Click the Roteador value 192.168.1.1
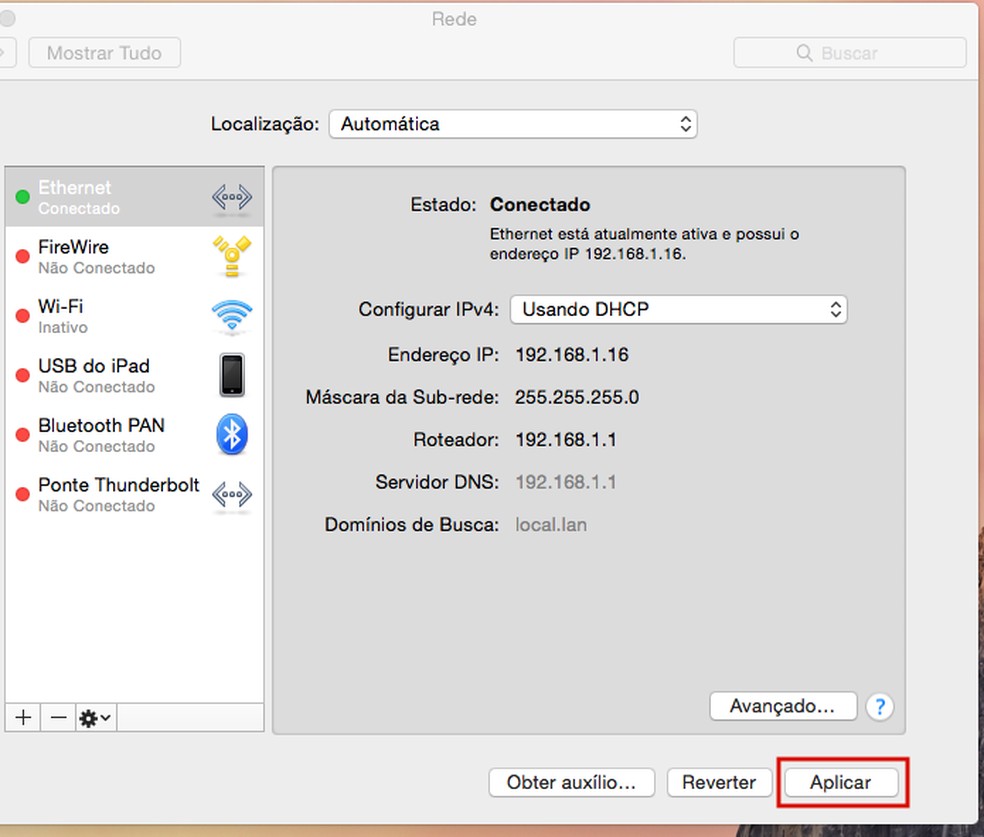The image size is (984, 837). 565,439
